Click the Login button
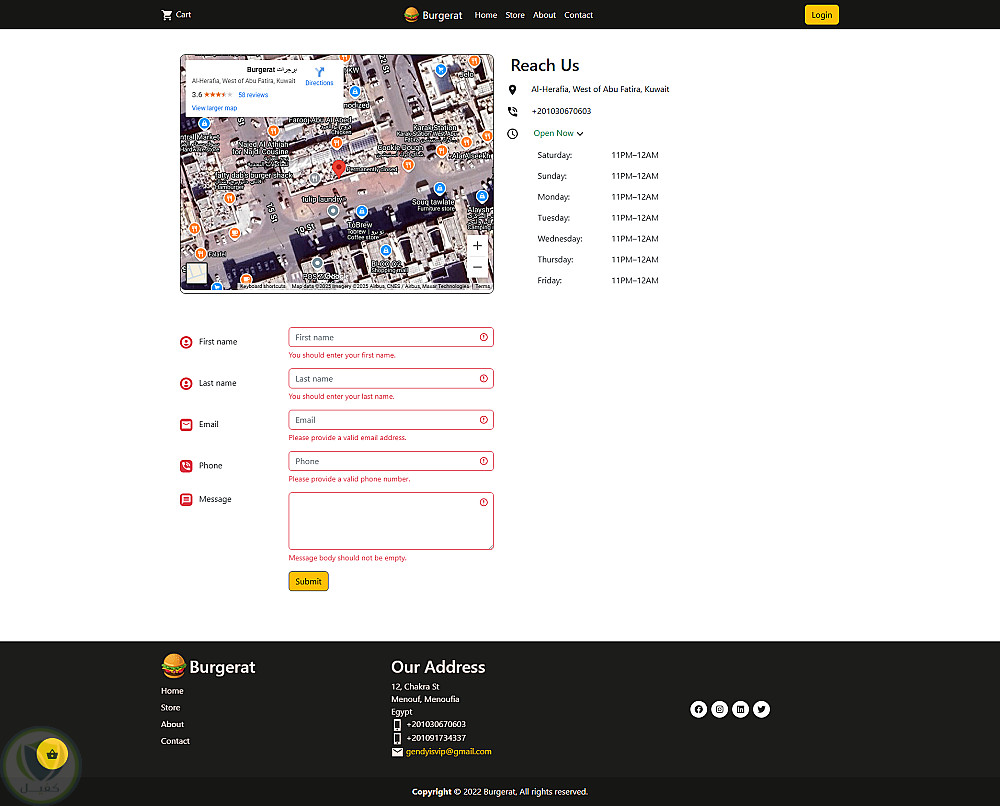The width and height of the screenshot is (1000, 806). (x=821, y=15)
